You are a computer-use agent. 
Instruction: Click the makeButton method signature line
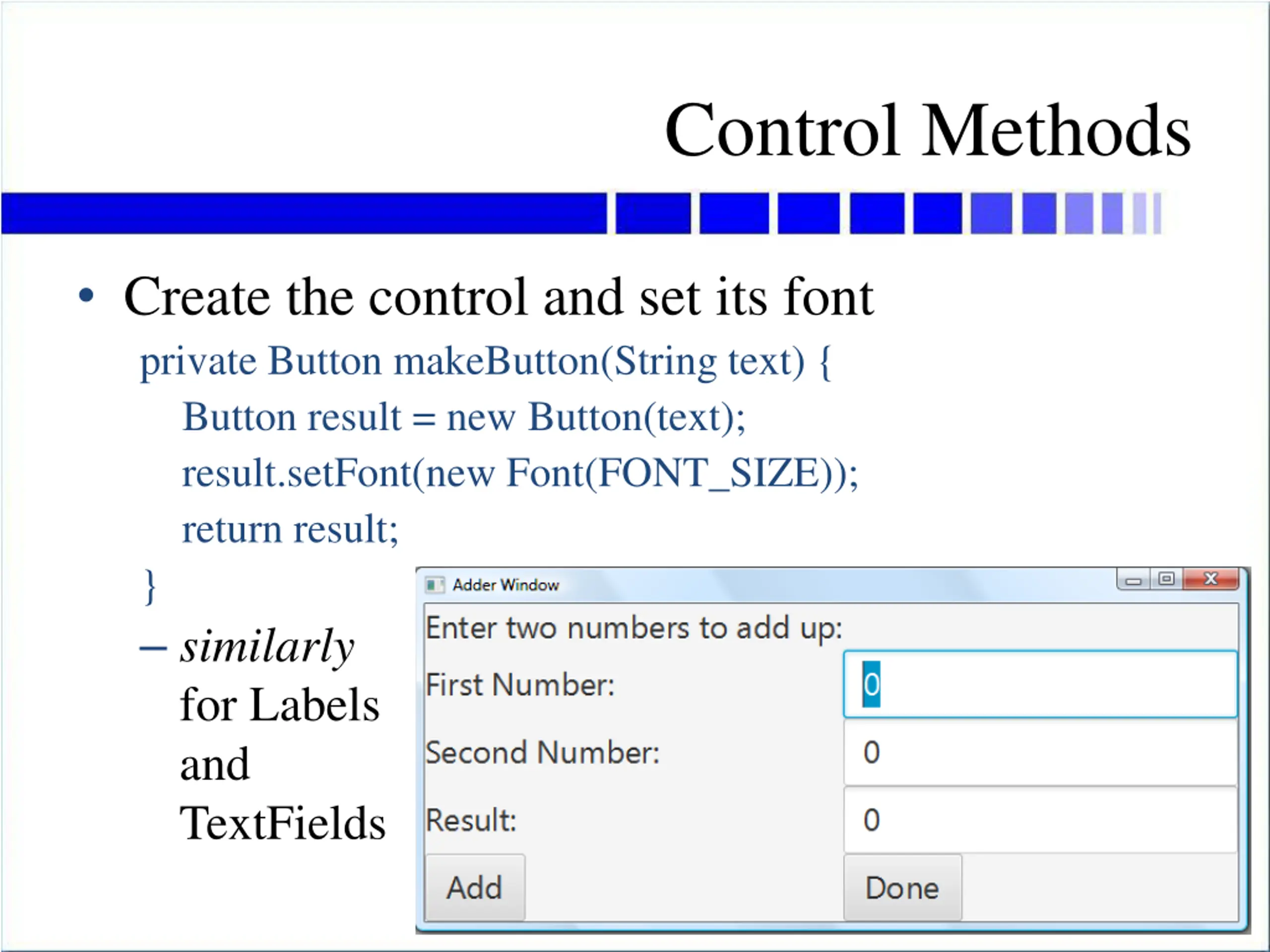[x=485, y=362]
